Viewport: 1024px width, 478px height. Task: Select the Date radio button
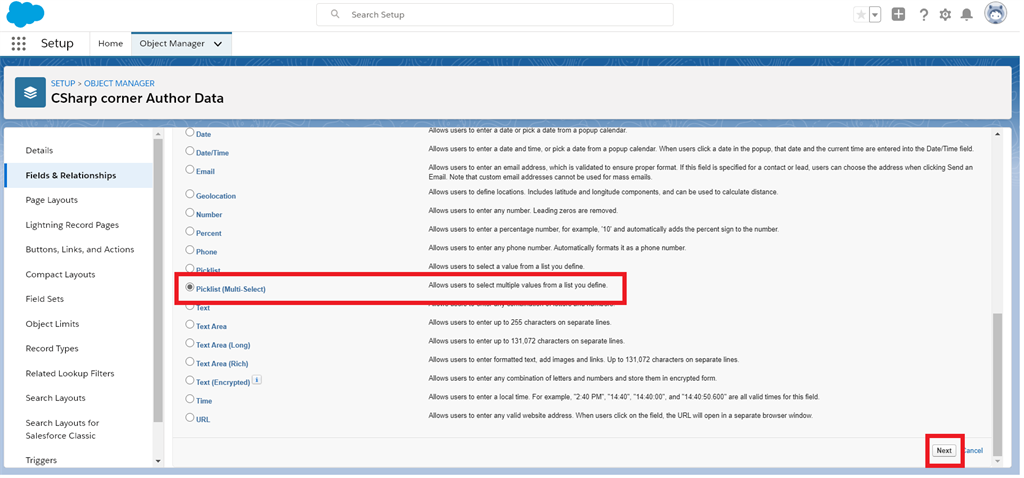point(190,132)
